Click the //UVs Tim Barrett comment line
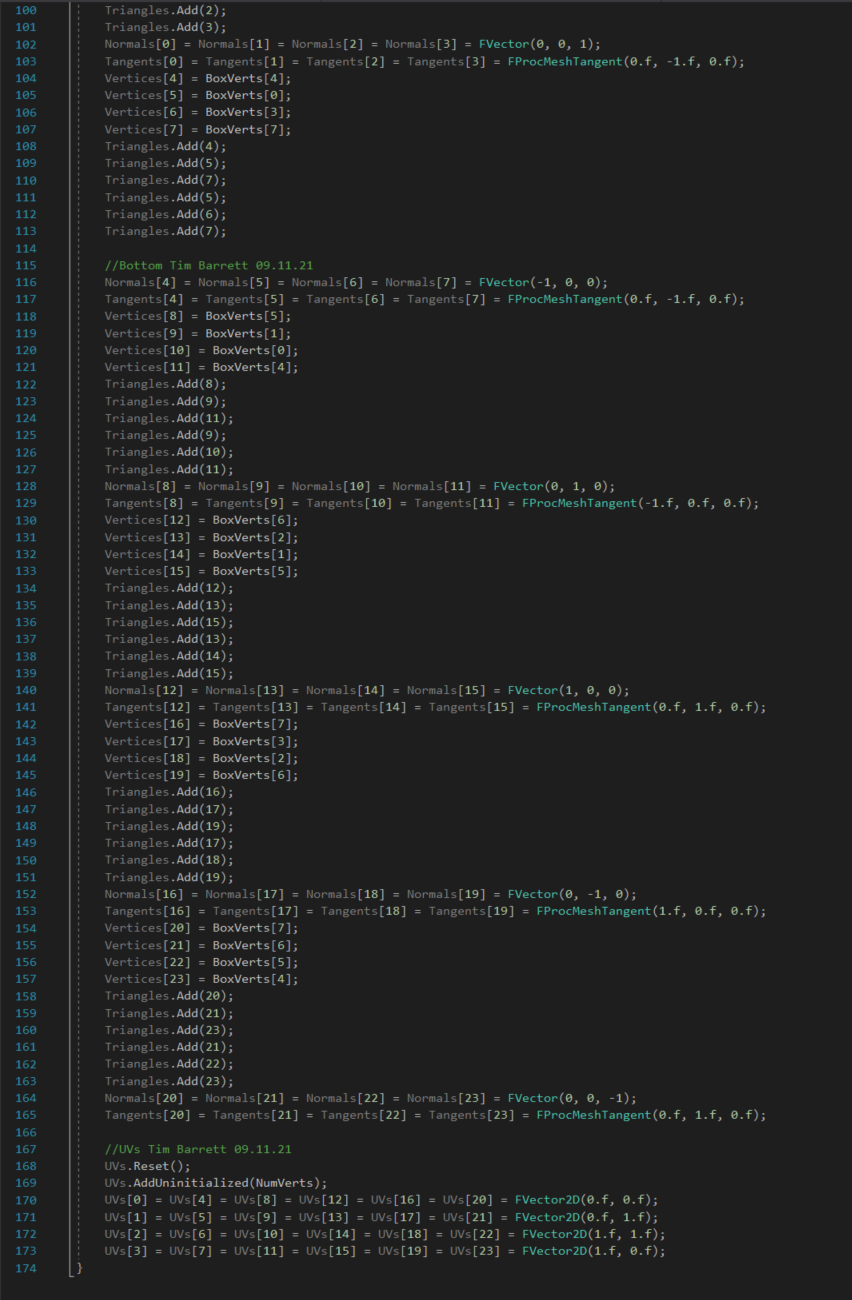 (x=198, y=1149)
